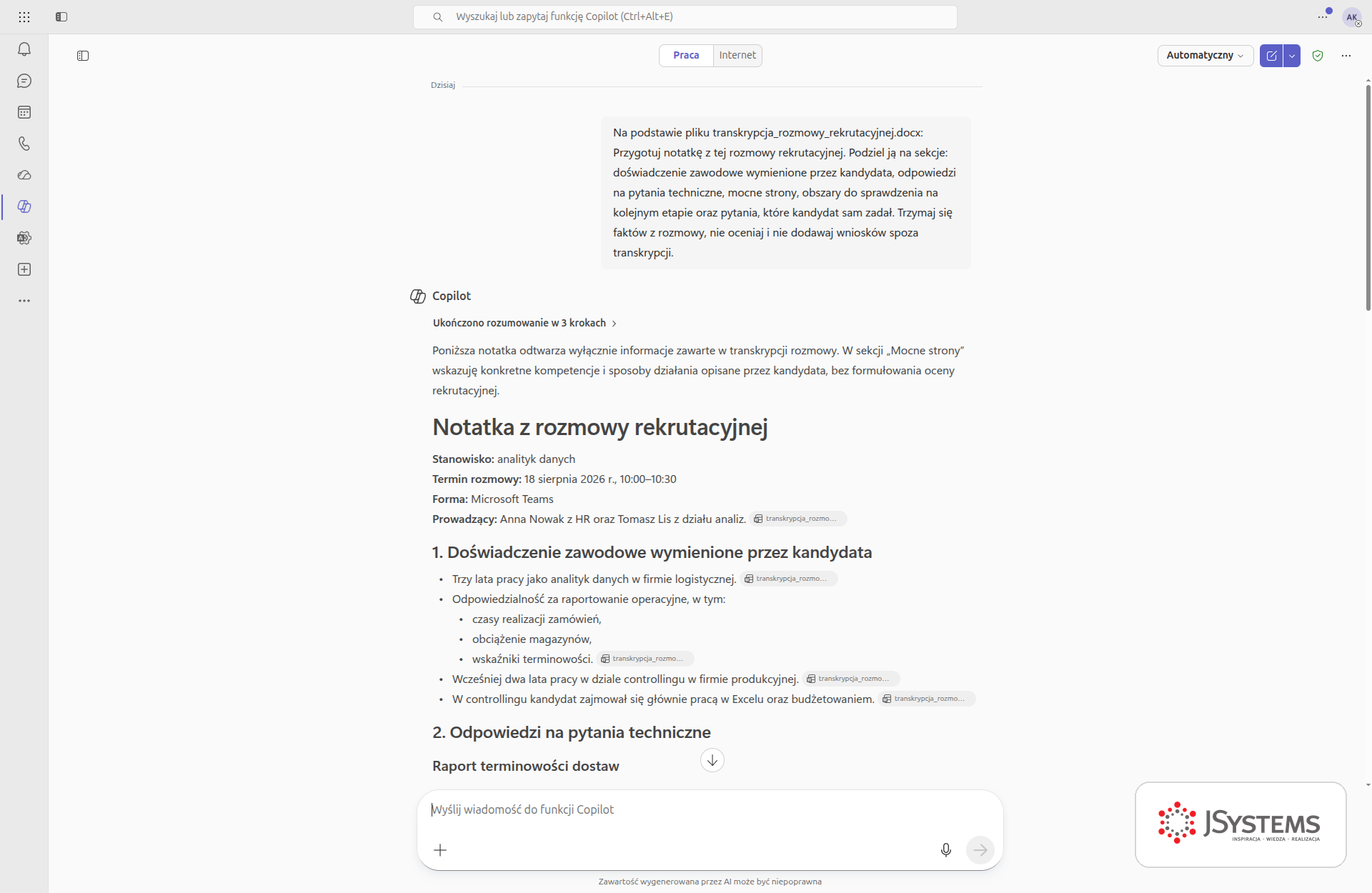Open the Activity notifications bell
The height and width of the screenshot is (893, 1372).
tap(24, 49)
